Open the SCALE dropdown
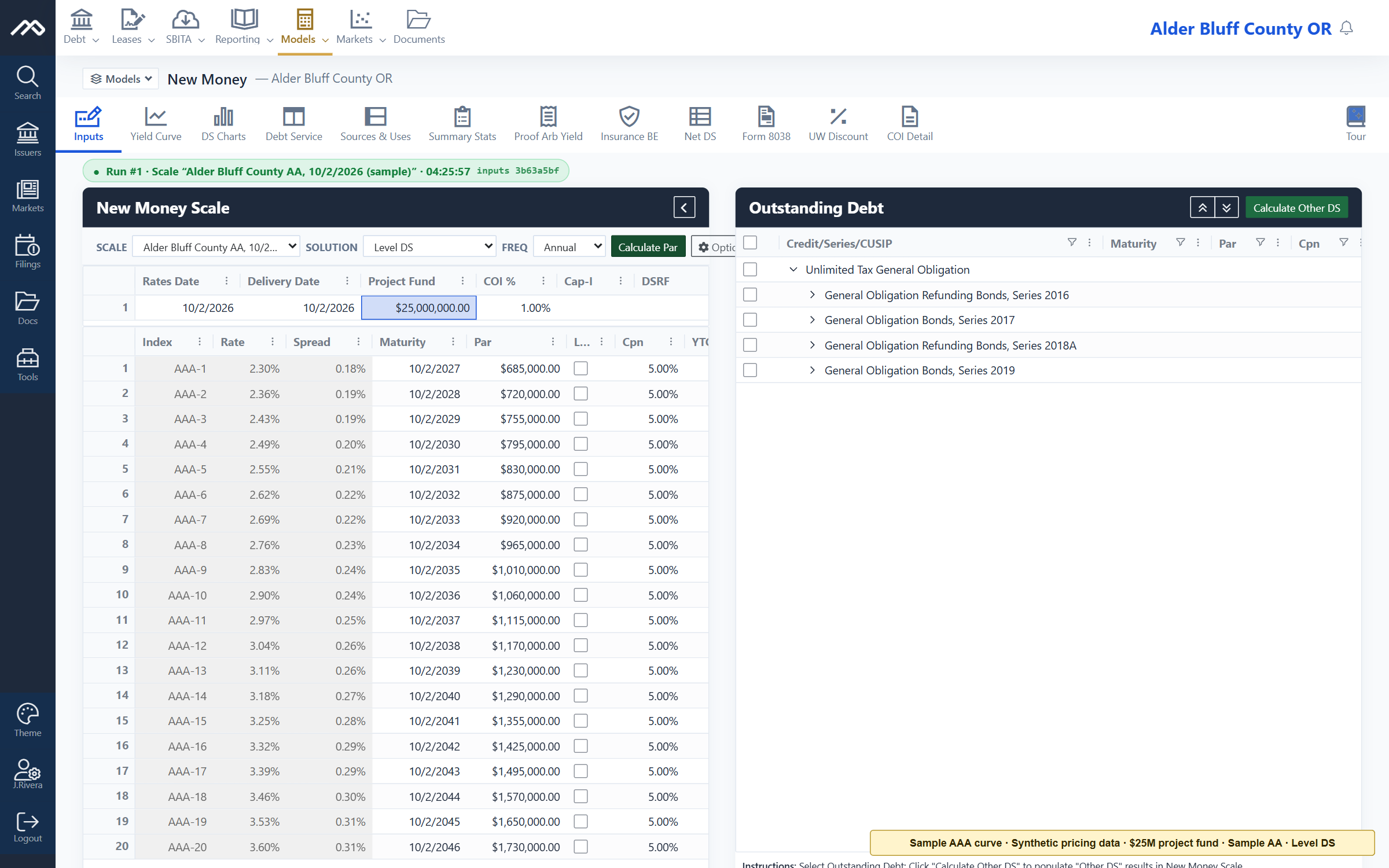The width and height of the screenshot is (1389, 868). pos(216,247)
